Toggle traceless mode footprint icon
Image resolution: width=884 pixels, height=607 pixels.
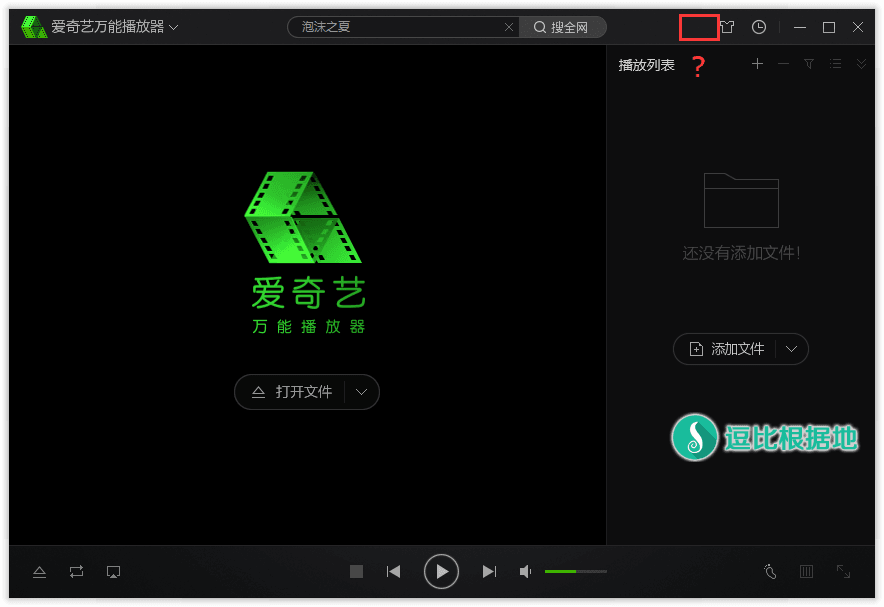770,572
